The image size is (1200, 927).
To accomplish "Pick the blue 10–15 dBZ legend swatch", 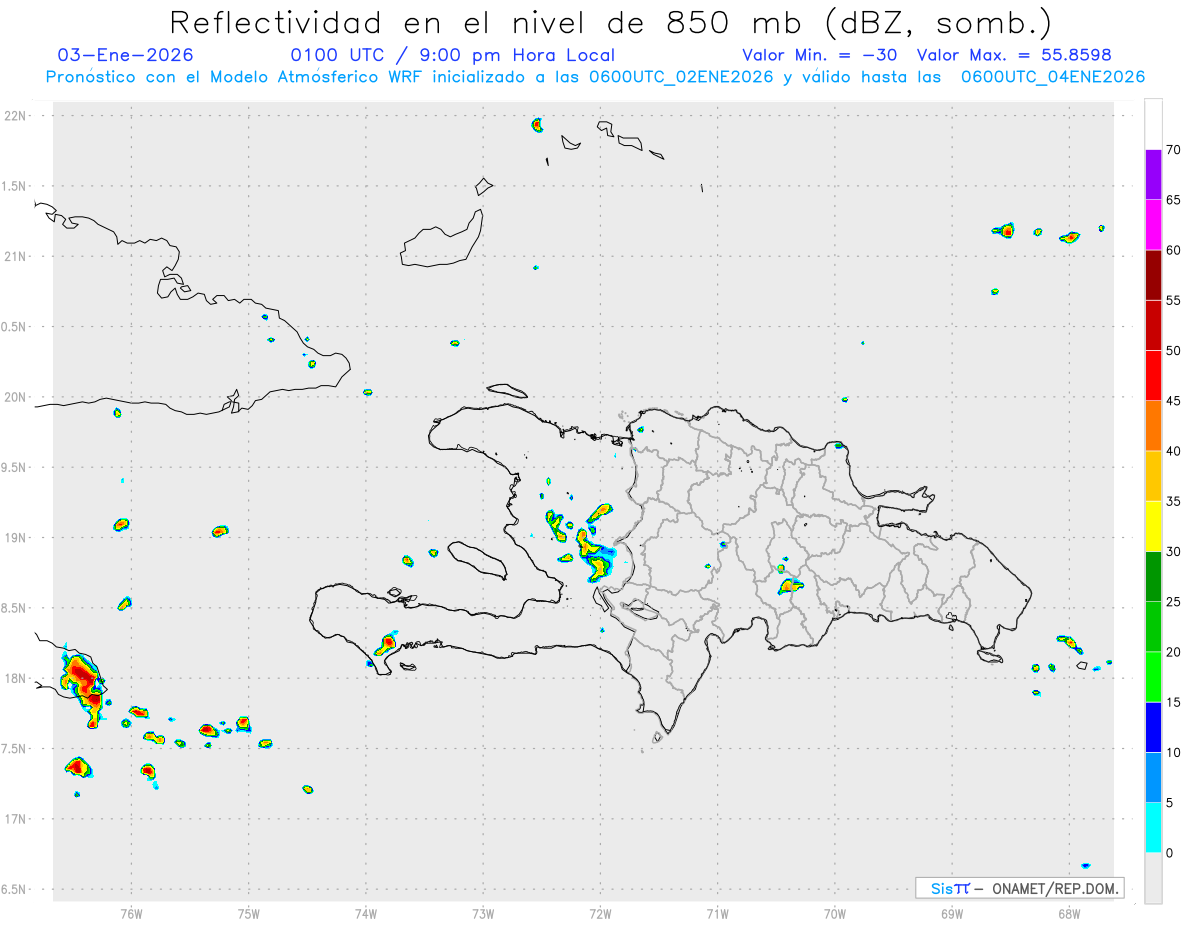I will [1153, 727].
